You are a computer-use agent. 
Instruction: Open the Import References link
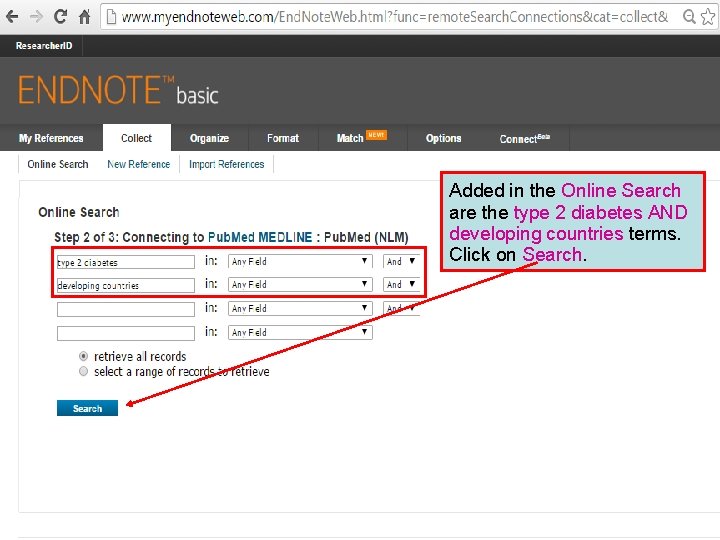coord(226,164)
